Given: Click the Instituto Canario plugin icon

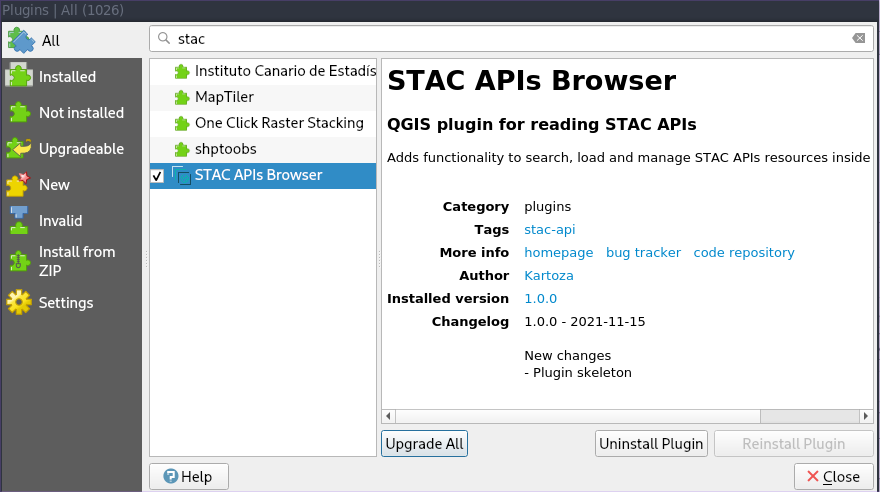Looking at the screenshot, I should tap(181, 71).
